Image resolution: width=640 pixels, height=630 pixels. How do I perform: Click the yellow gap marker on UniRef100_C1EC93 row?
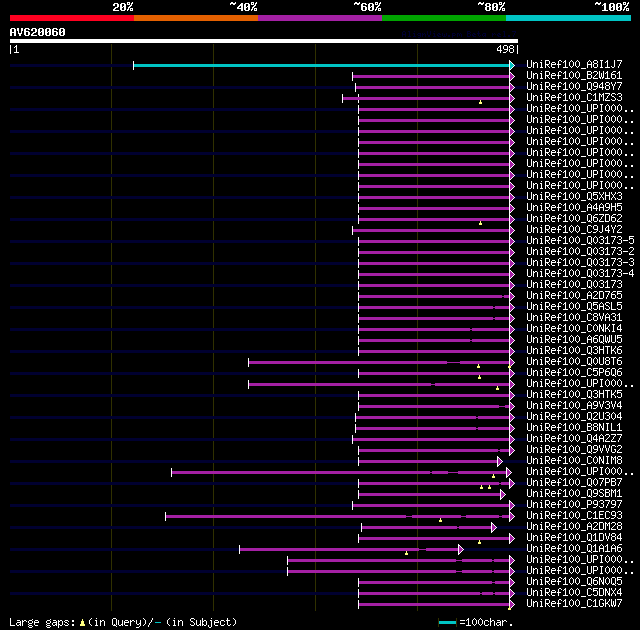[440, 520]
